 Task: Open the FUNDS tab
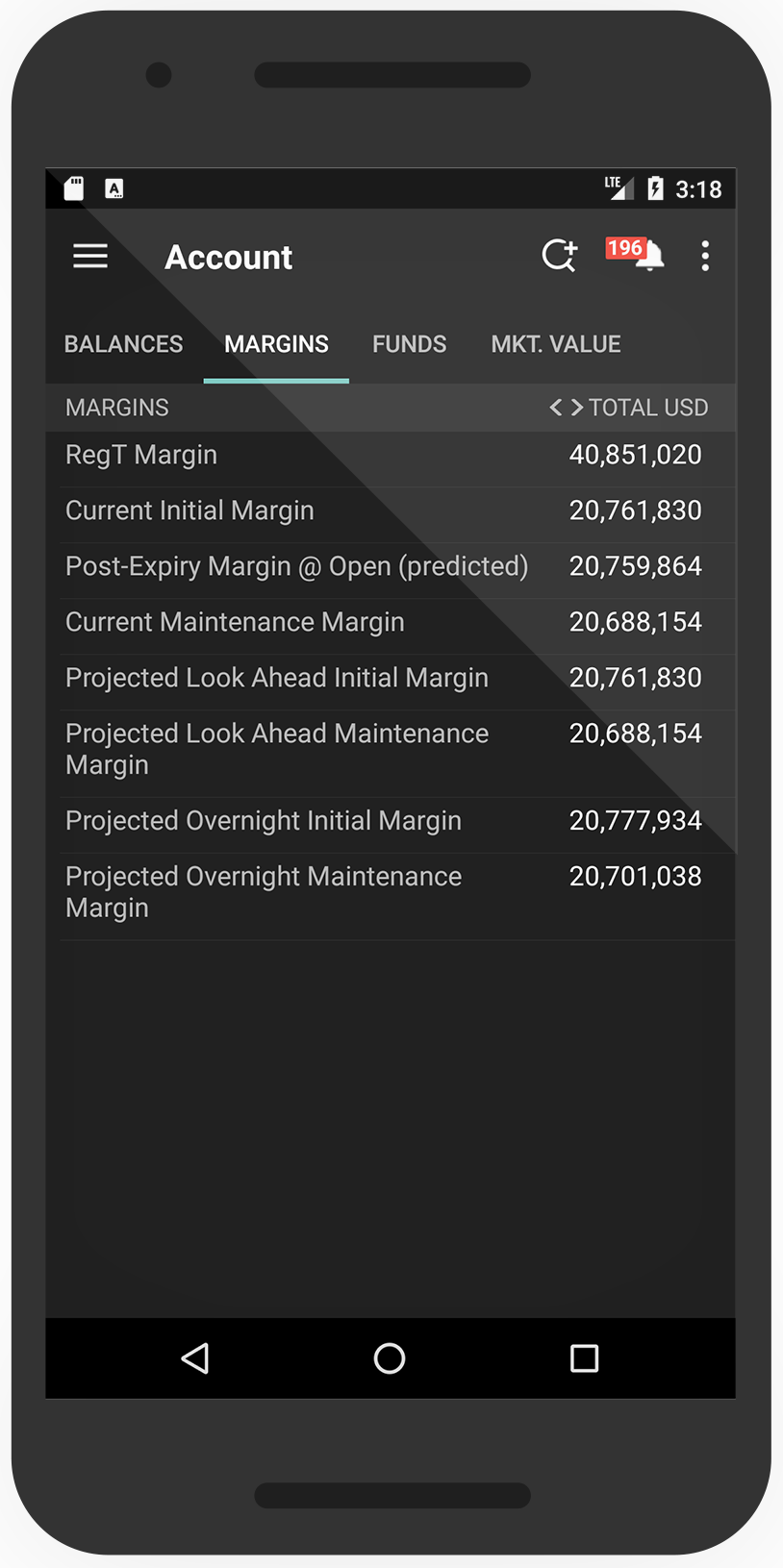(x=409, y=343)
